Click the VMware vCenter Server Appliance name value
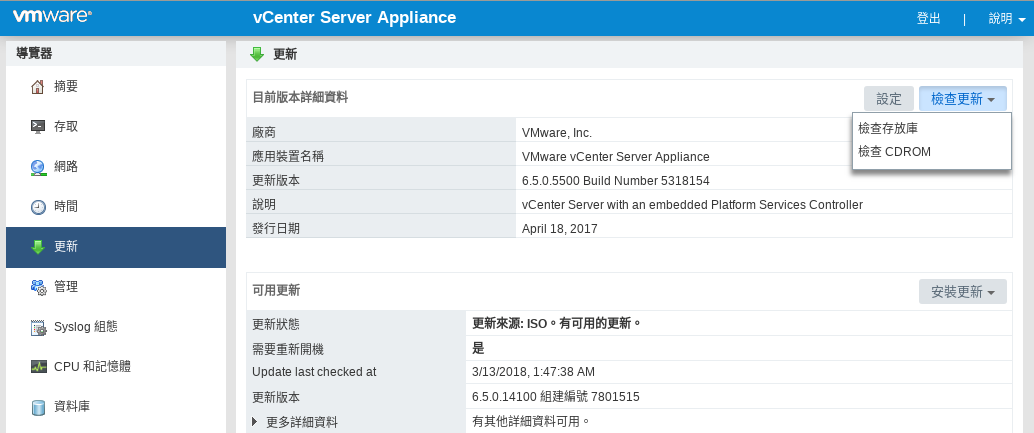Viewport: 1034px width, 433px height. [x=615, y=157]
